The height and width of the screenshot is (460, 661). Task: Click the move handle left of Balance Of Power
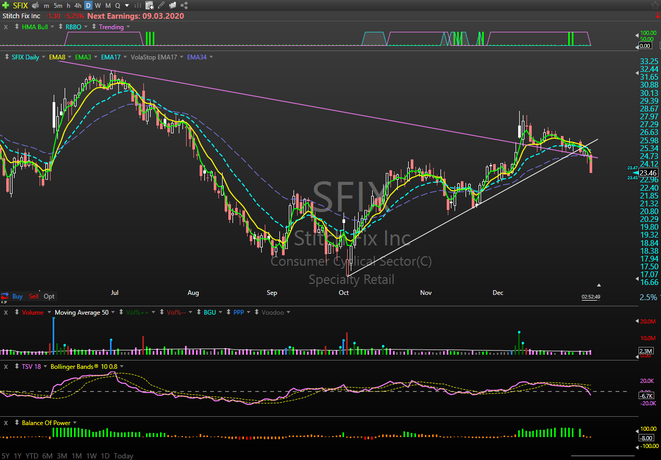[16, 422]
